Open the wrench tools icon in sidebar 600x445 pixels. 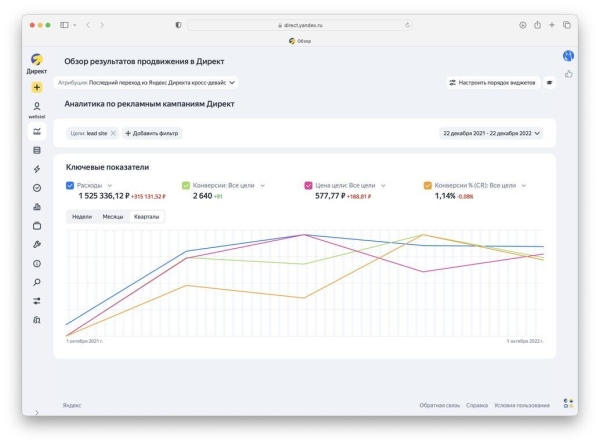click(x=37, y=244)
